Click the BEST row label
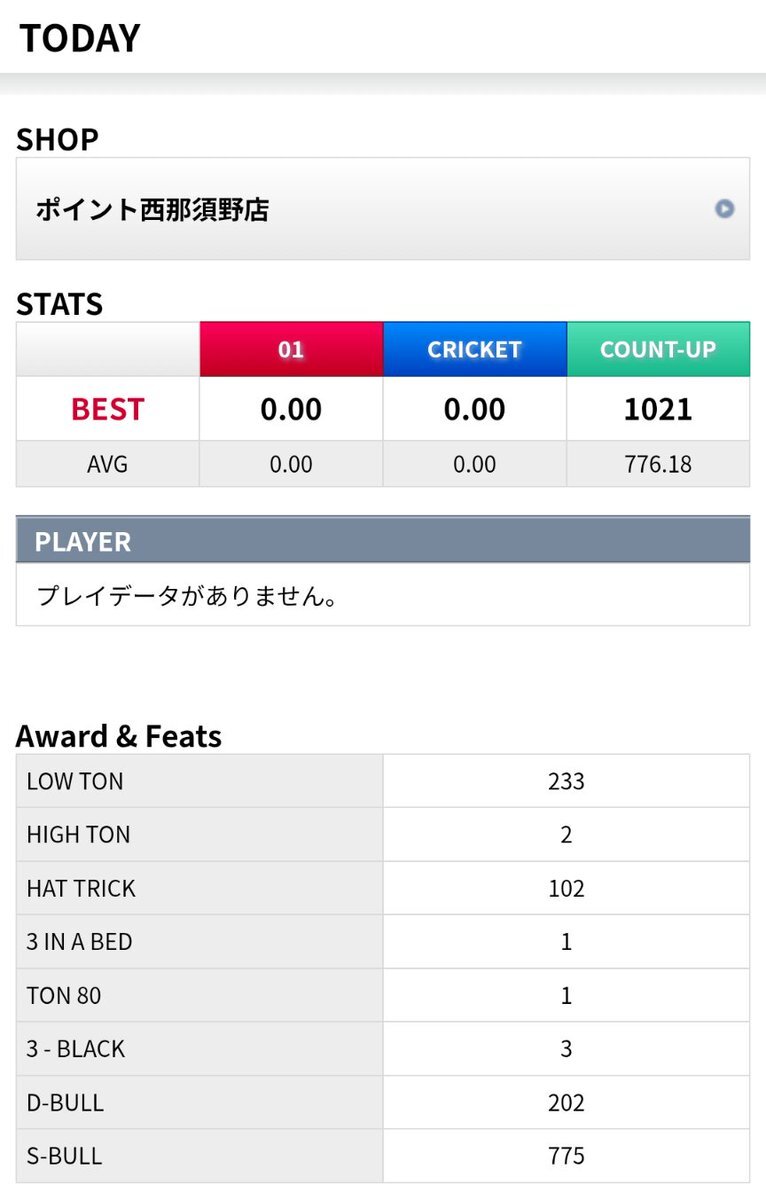This screenshot has height=1200, width=766. 107,409
